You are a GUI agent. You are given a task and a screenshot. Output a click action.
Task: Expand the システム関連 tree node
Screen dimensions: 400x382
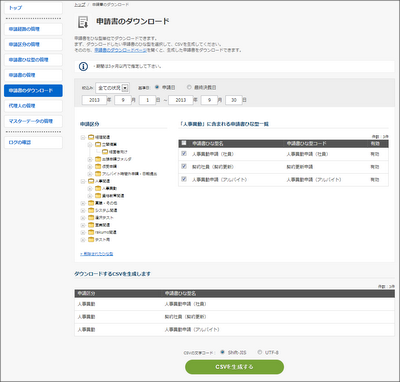(x=83, y=211)
